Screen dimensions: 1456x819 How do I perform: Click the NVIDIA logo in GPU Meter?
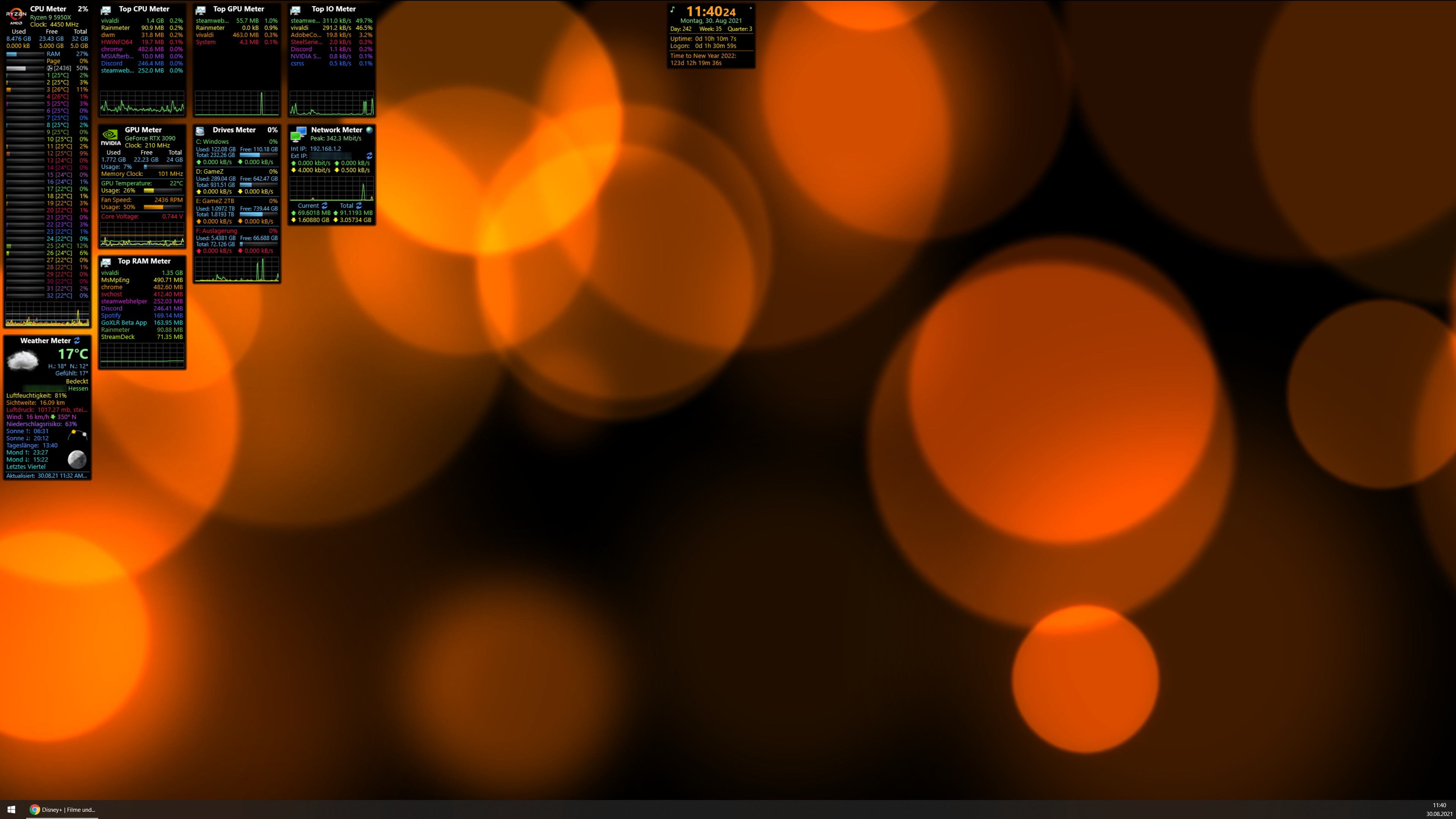click(x=111, y=137)
